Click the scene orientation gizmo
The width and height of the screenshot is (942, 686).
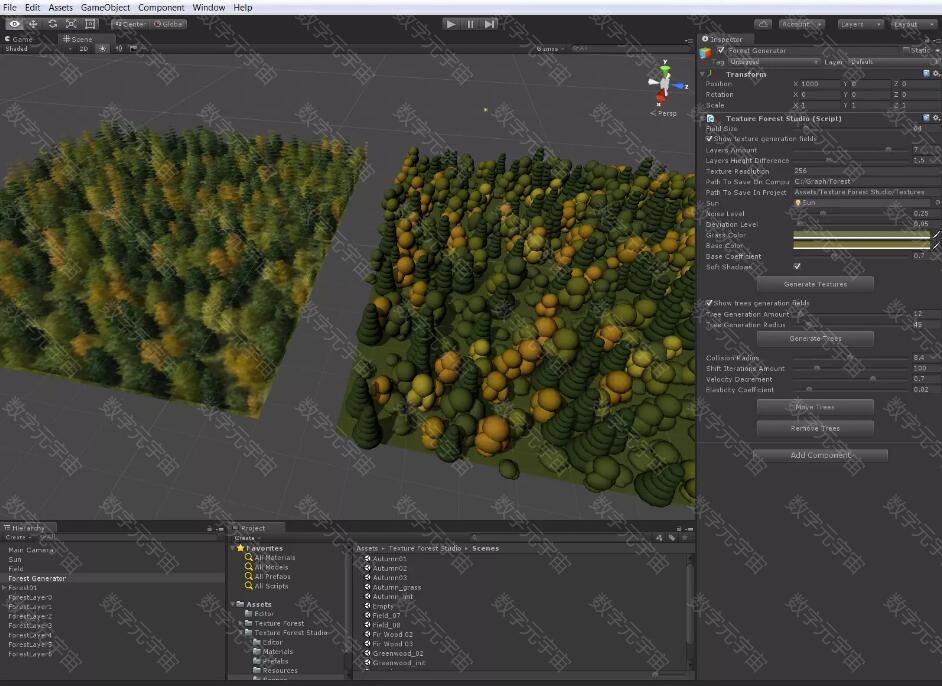pyautogui.click(x=665, y=84)
